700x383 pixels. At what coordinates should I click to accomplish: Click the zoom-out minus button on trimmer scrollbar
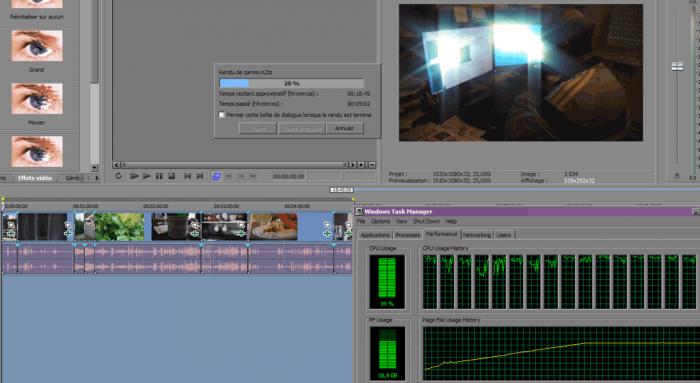(372, 165)
